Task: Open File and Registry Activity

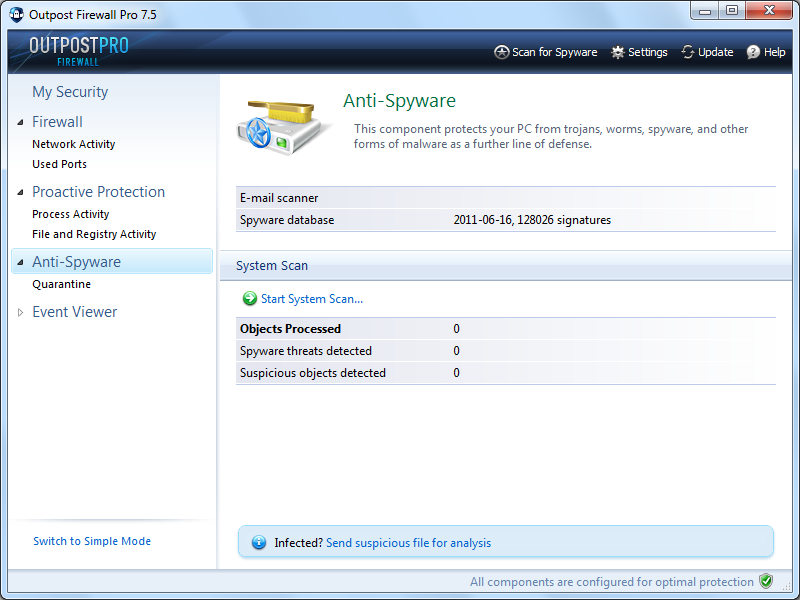Action: point(94,234)
